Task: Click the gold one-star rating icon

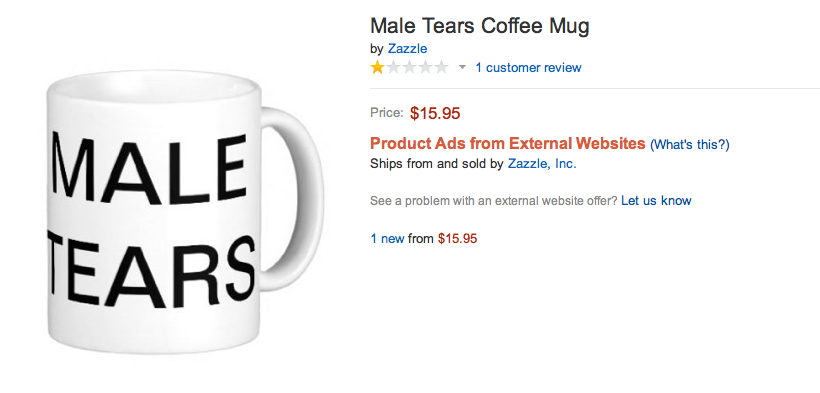Action: point(377,68)
